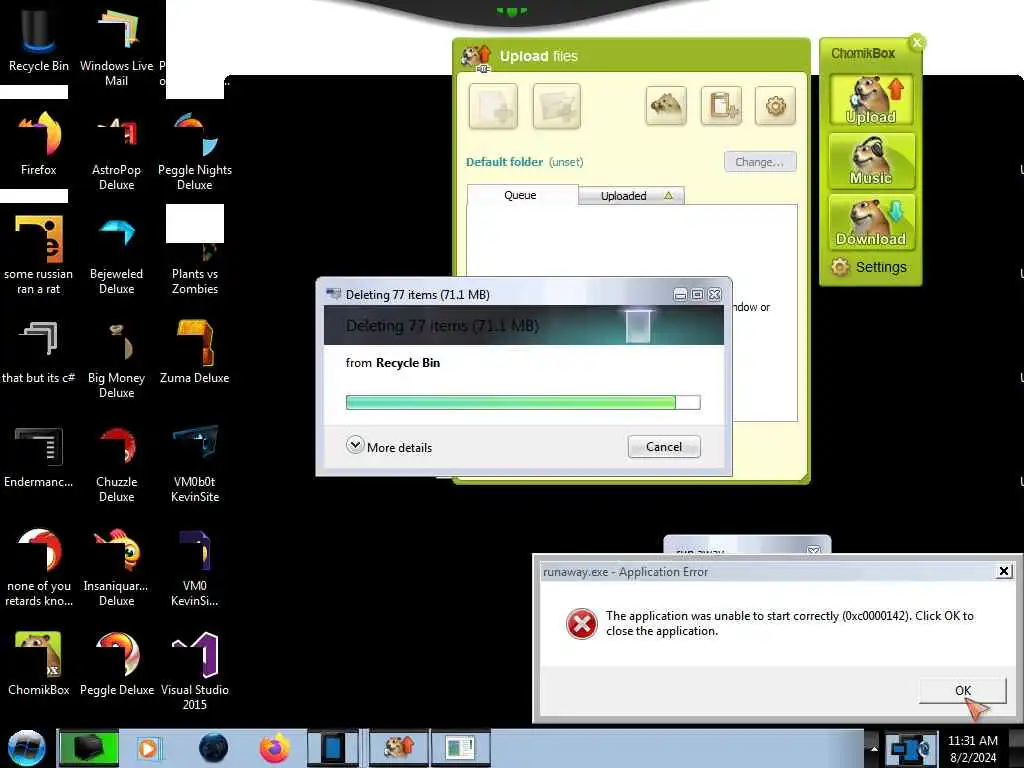
Task: Open the Peggle Nights Deluxe desktop shortcut
Action: pos(195,150)
